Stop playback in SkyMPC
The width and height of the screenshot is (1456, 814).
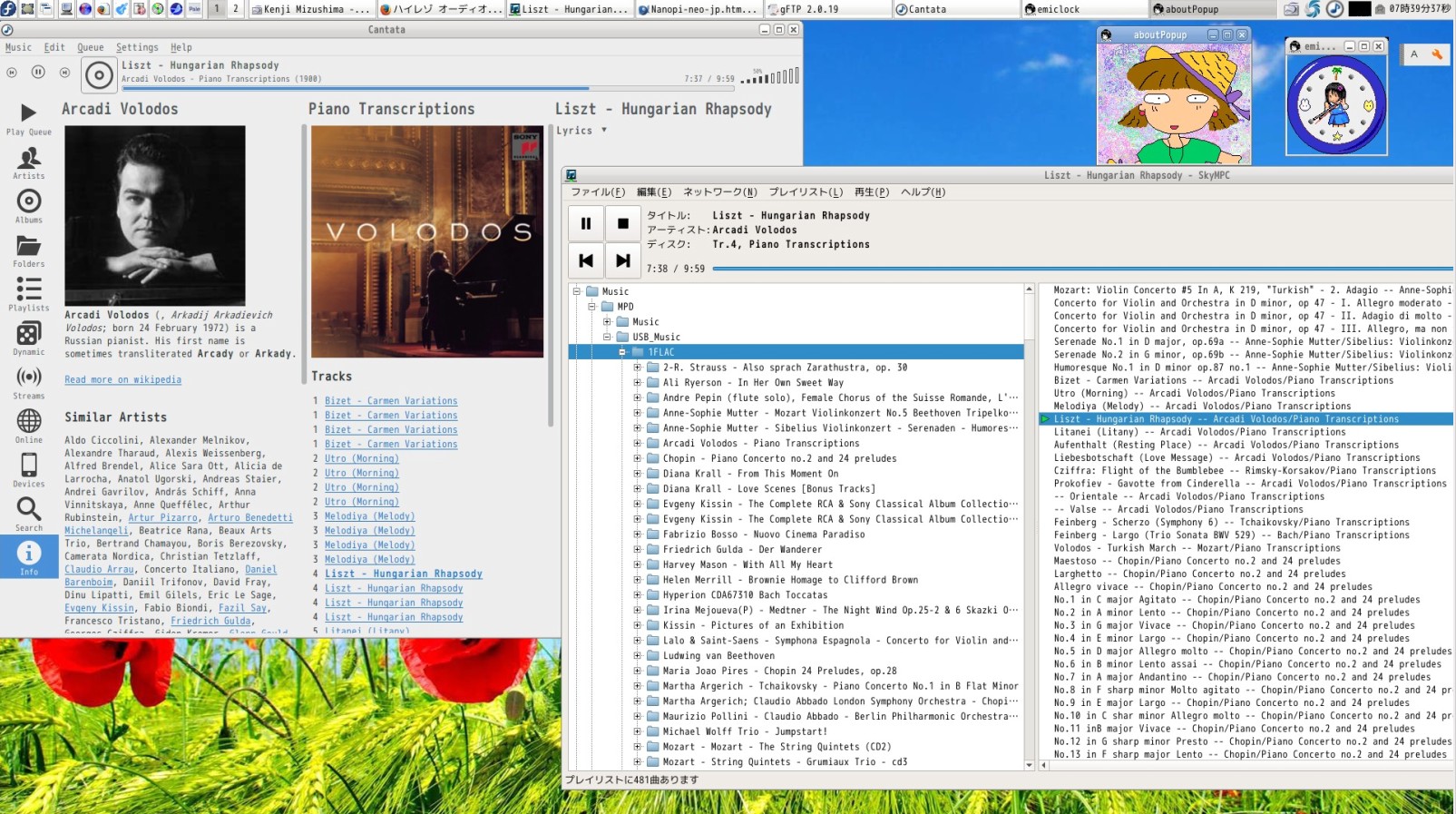coord(623,223)
